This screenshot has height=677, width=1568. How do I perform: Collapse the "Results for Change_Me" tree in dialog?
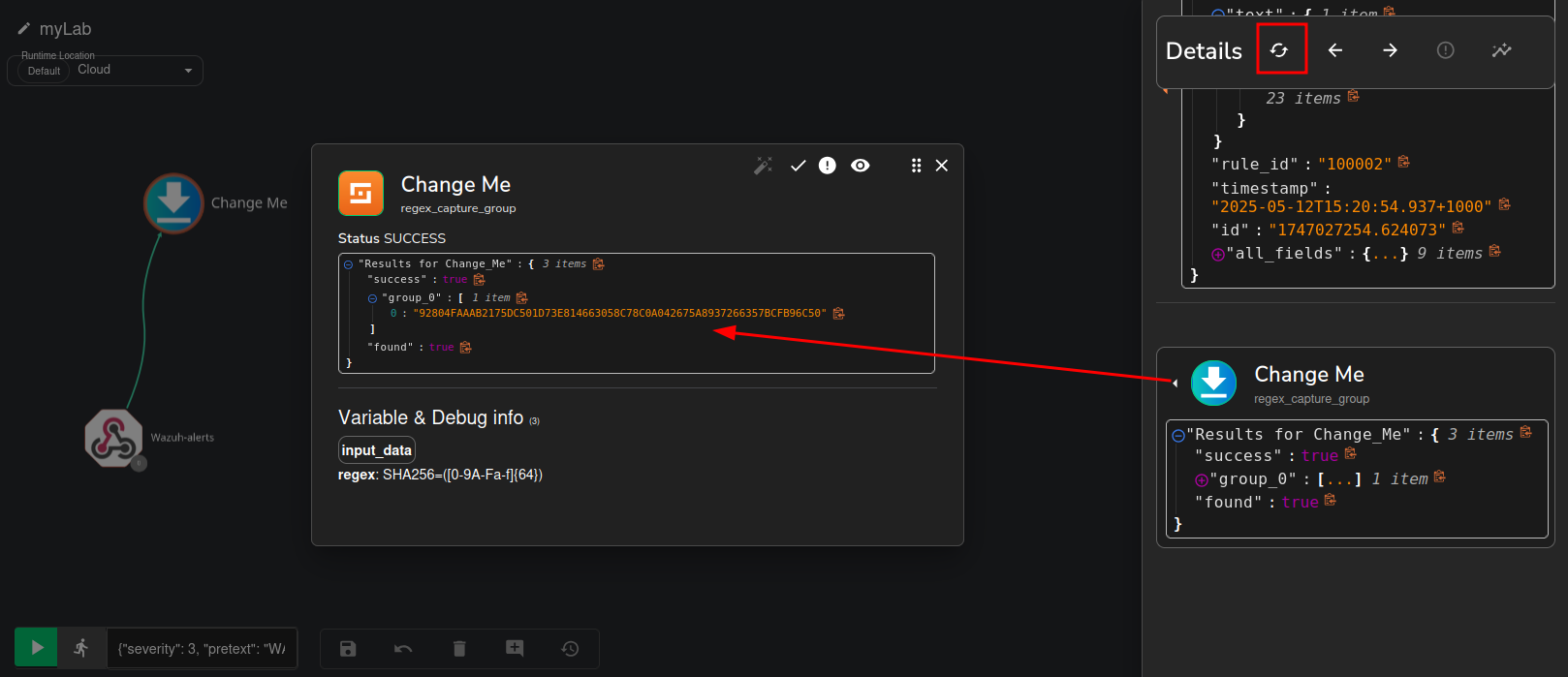[349, 264]
